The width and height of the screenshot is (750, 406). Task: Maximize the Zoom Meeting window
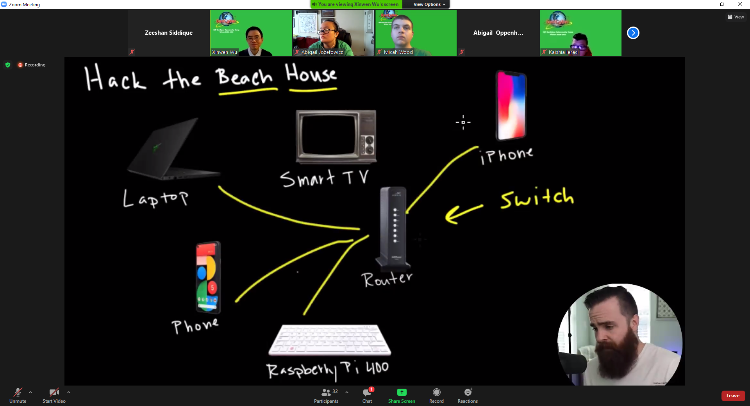721,4
